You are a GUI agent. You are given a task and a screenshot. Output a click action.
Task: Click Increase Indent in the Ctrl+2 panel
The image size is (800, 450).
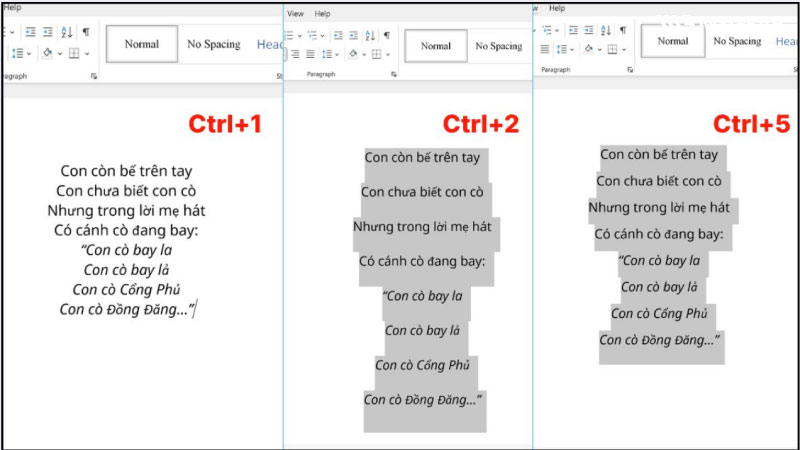click(x=354, y=35)
